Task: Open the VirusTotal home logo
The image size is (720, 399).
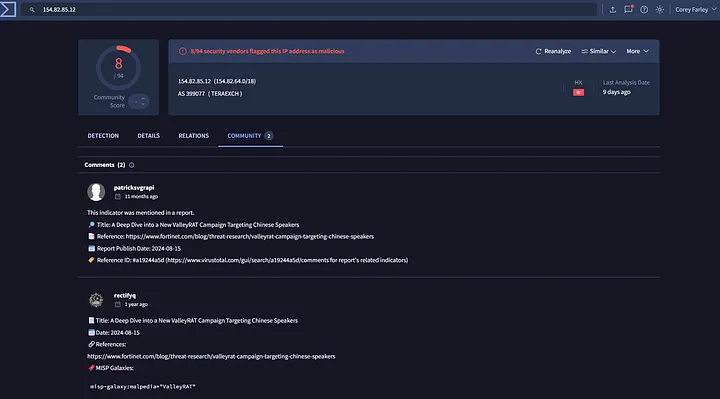Action: point(8,9)
